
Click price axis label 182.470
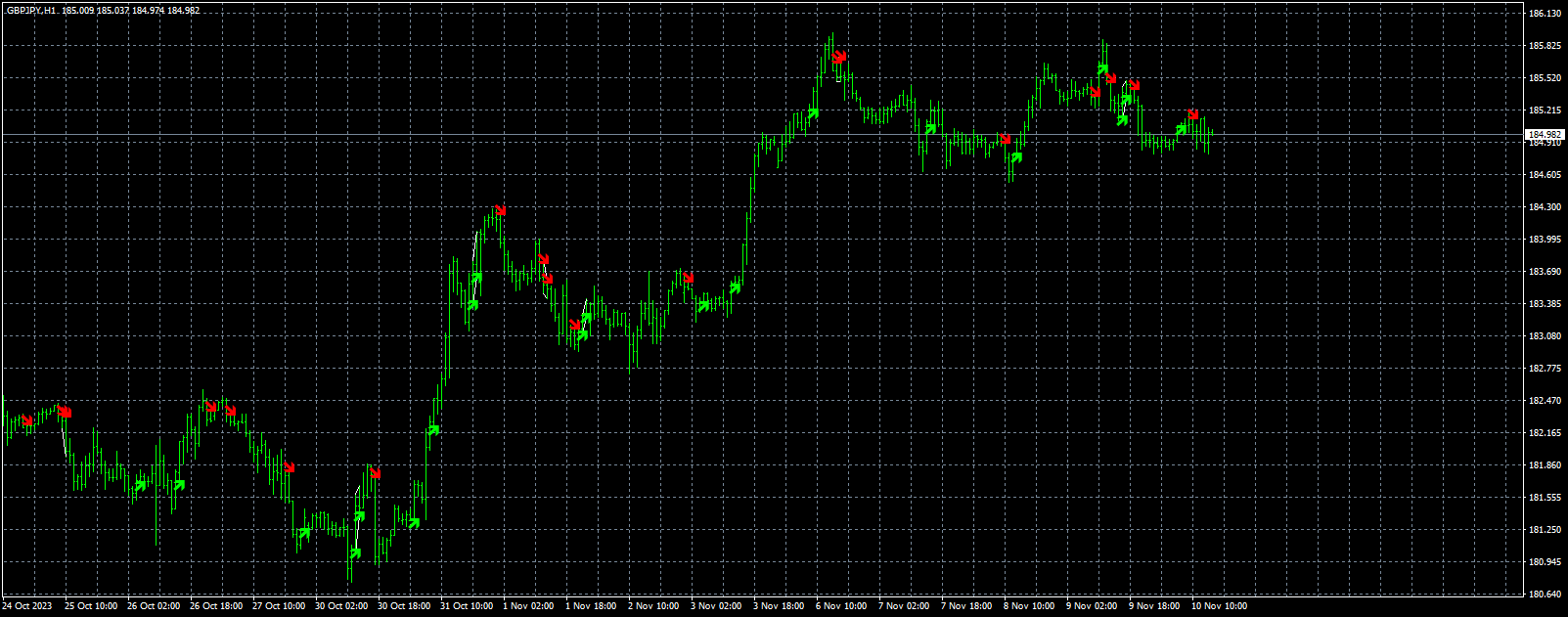1545,401
